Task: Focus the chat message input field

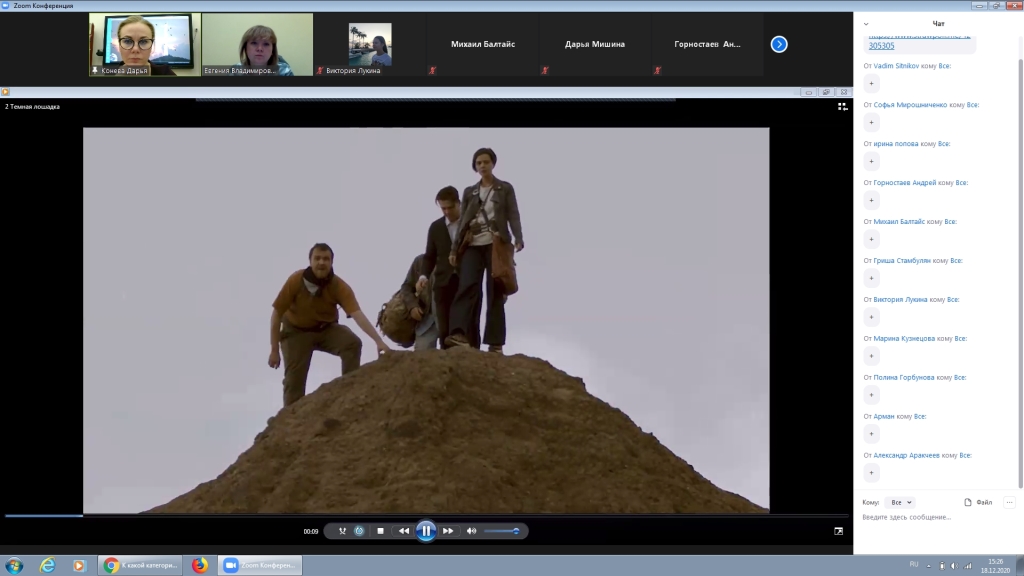Action: [x=938, y=518]
